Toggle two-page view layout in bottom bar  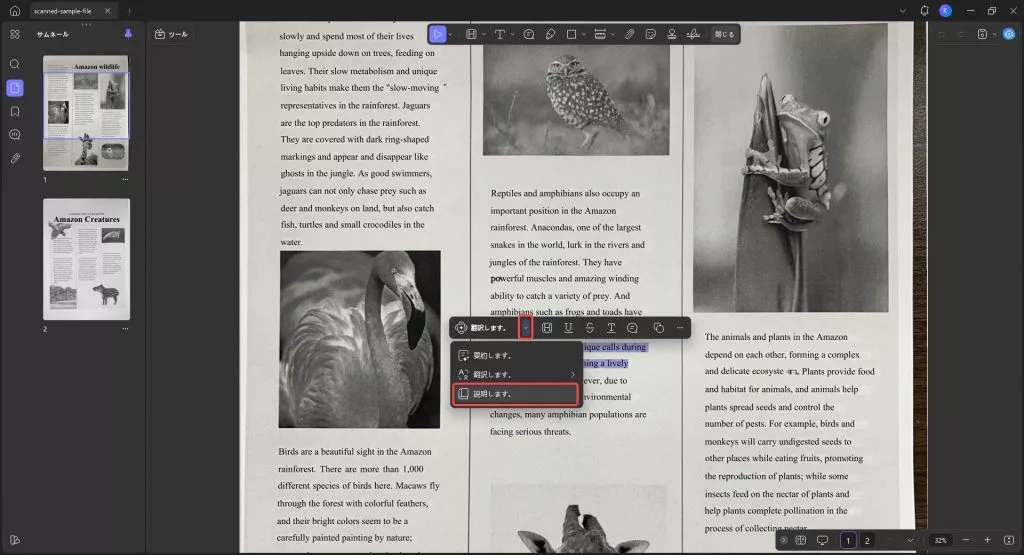coord(801,540)
